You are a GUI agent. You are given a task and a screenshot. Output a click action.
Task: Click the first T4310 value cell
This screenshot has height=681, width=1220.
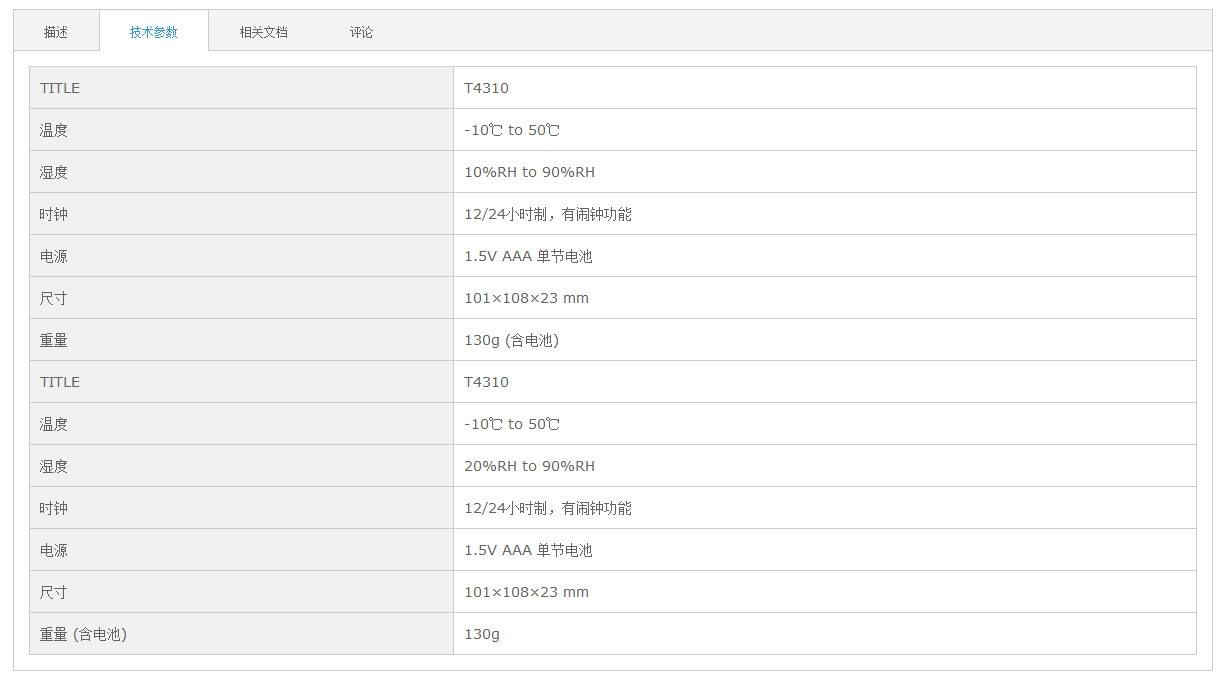click(x=825, y=88)
